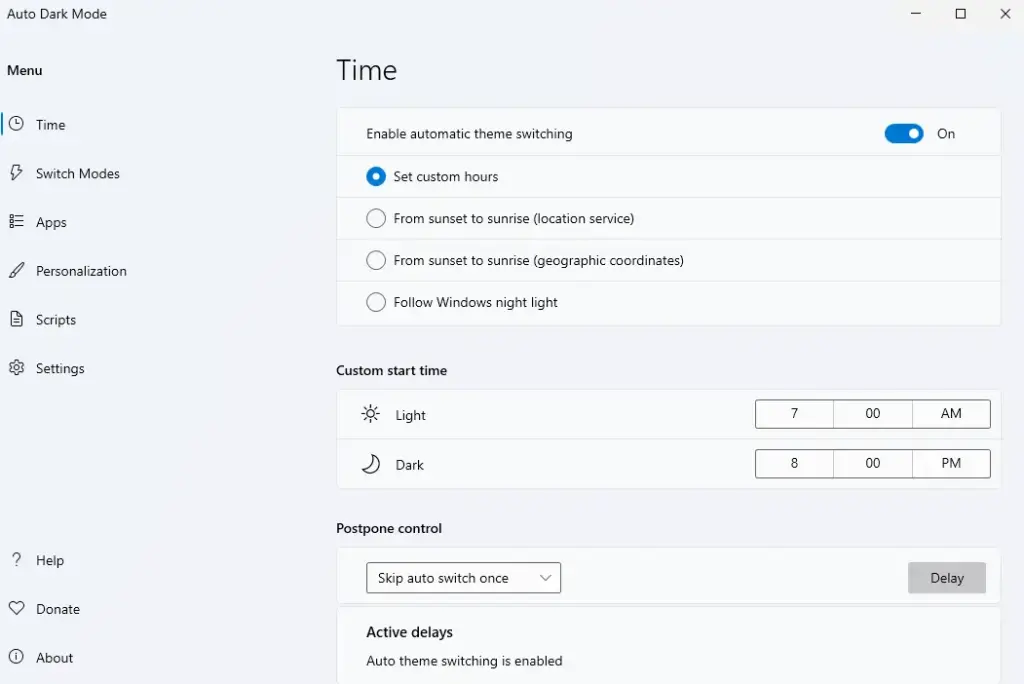Click the 'Postpone control' heading

[x=389, y=529]
